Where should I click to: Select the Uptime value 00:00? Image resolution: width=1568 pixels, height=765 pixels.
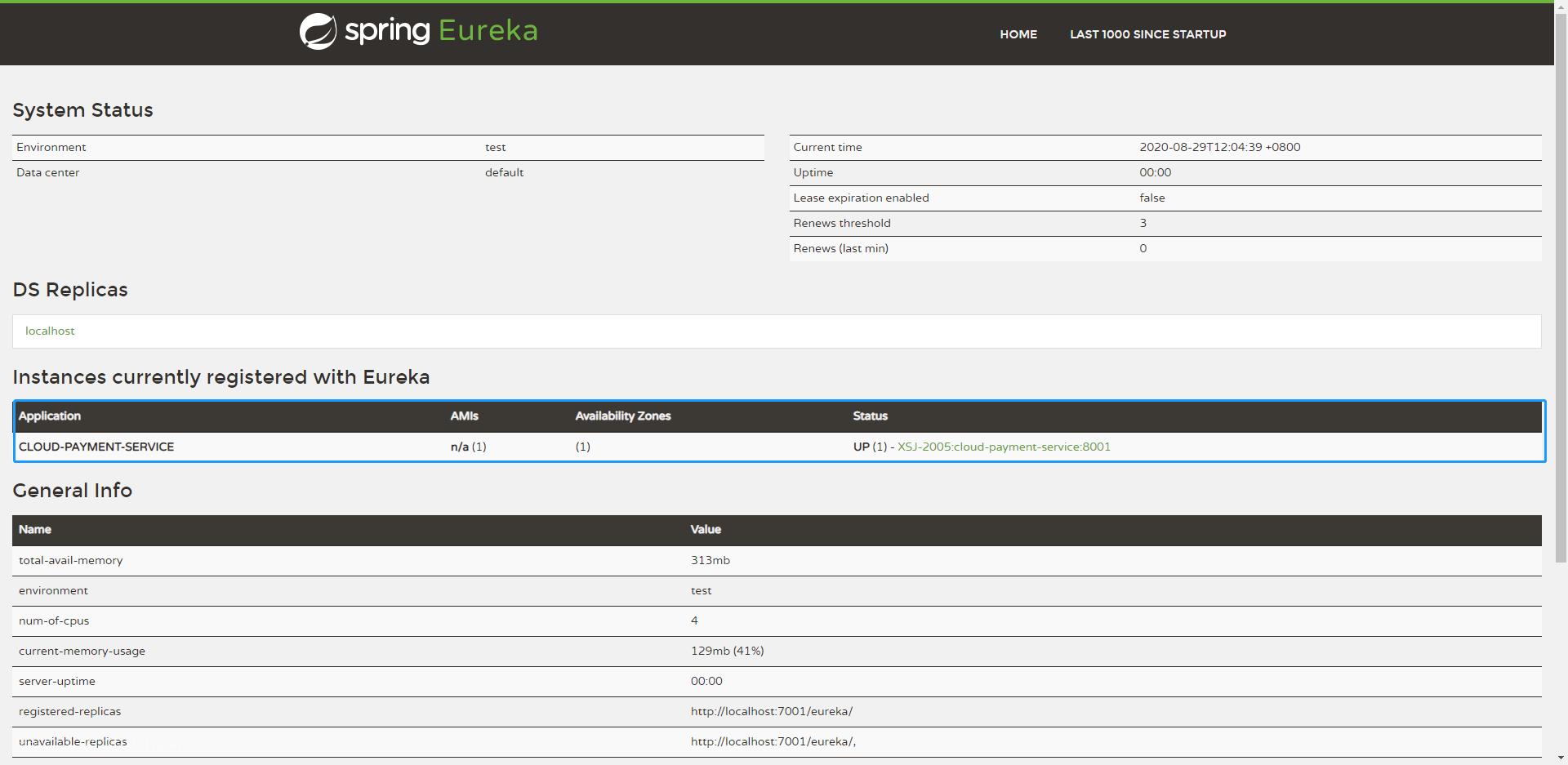1155,172
